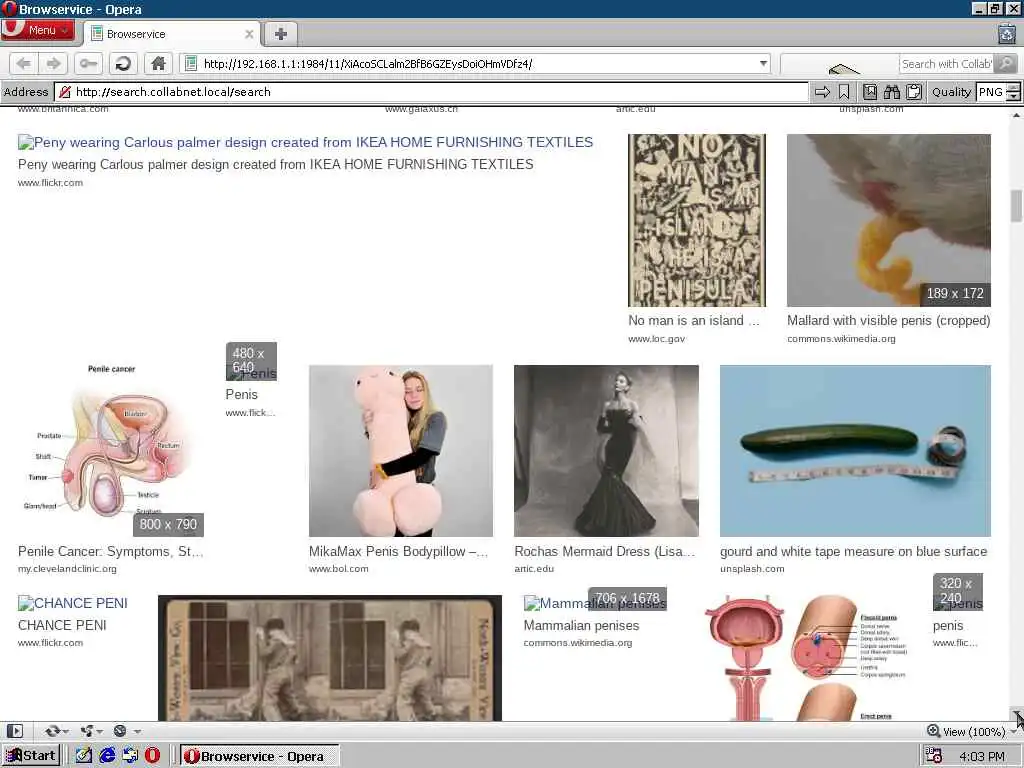Toggle the Opera panel sidebar button
The height and width of the screenshot is (768, 1024).
(14, 731)
